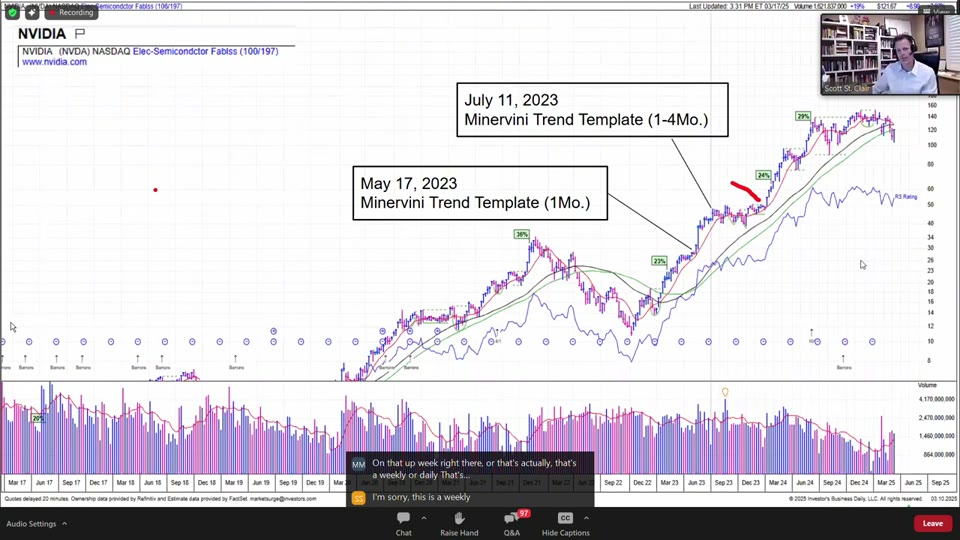Image resolution: width=960 pixels, height=540 pixels.
Task: Click the Volume axis label
Action: click(927, 385)
